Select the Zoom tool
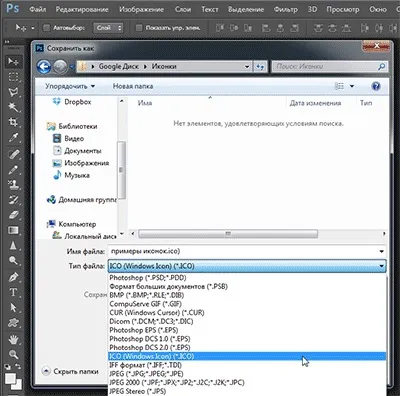 click(x=13, y=354)
